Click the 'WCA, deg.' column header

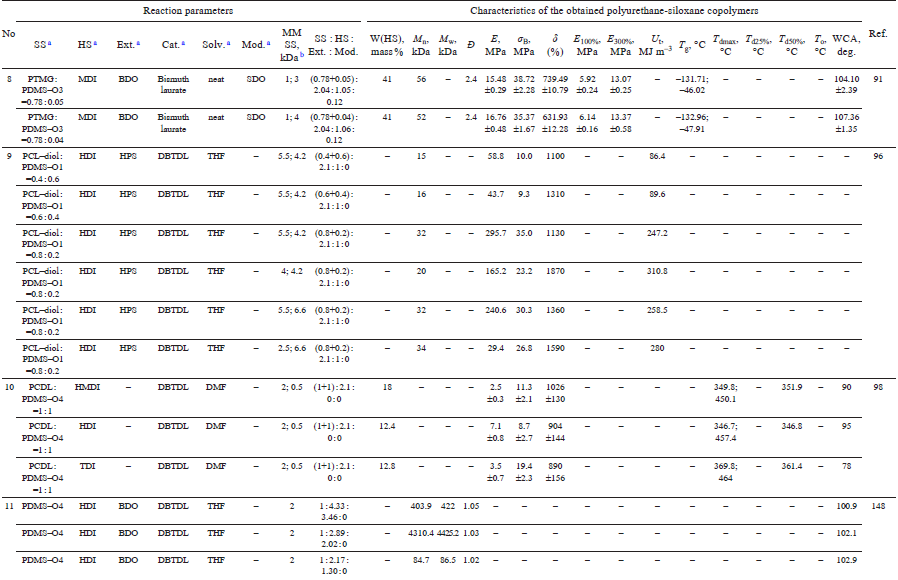[x=846, y=45]
